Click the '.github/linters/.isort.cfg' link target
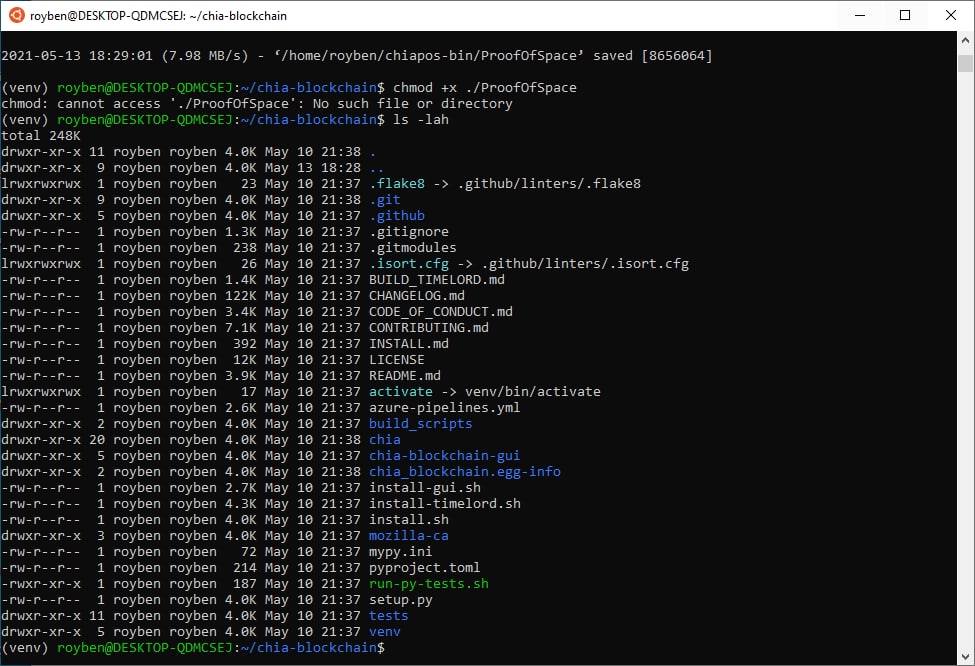Viewport: 975px width, 666px height. [585, 264]
